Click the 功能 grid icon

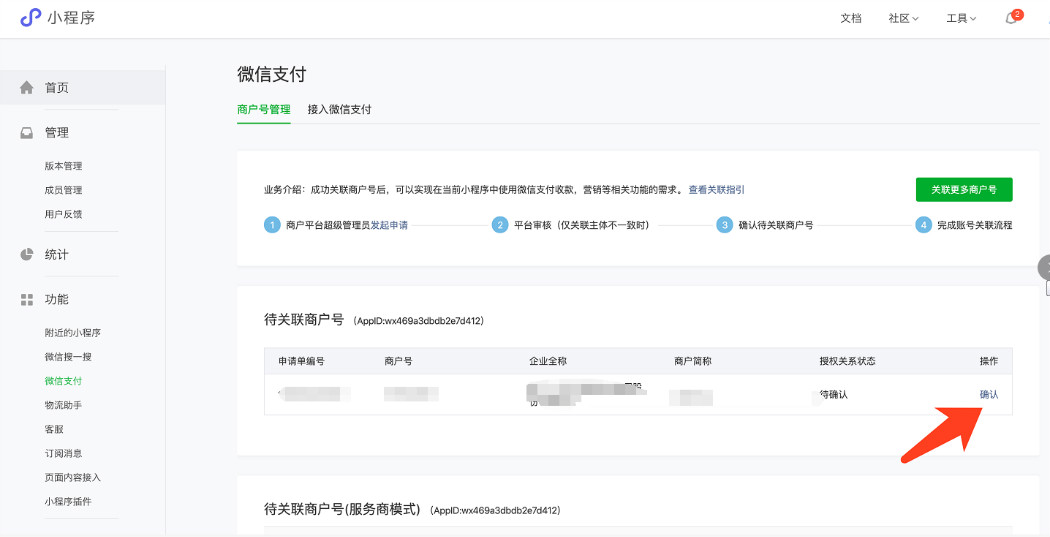coord(27,299)
